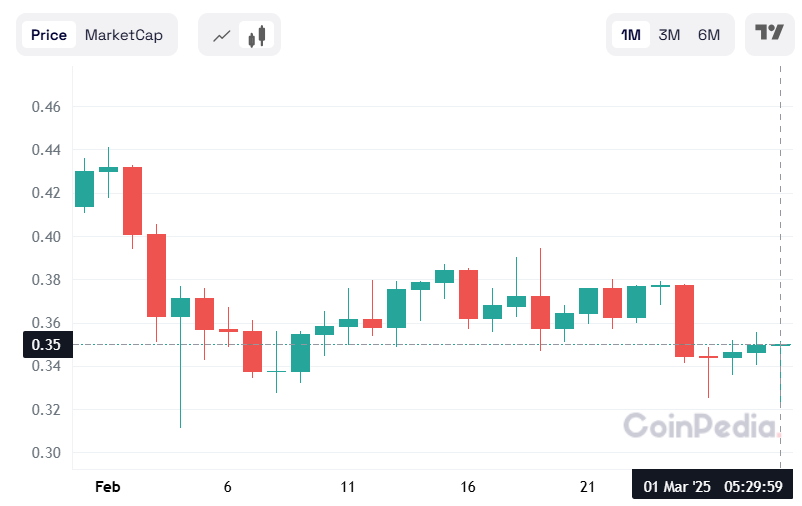Image resolution: width=802 pixels, height=506 pixels.
Task: Switch to line chart view
Action: (222, 36)
